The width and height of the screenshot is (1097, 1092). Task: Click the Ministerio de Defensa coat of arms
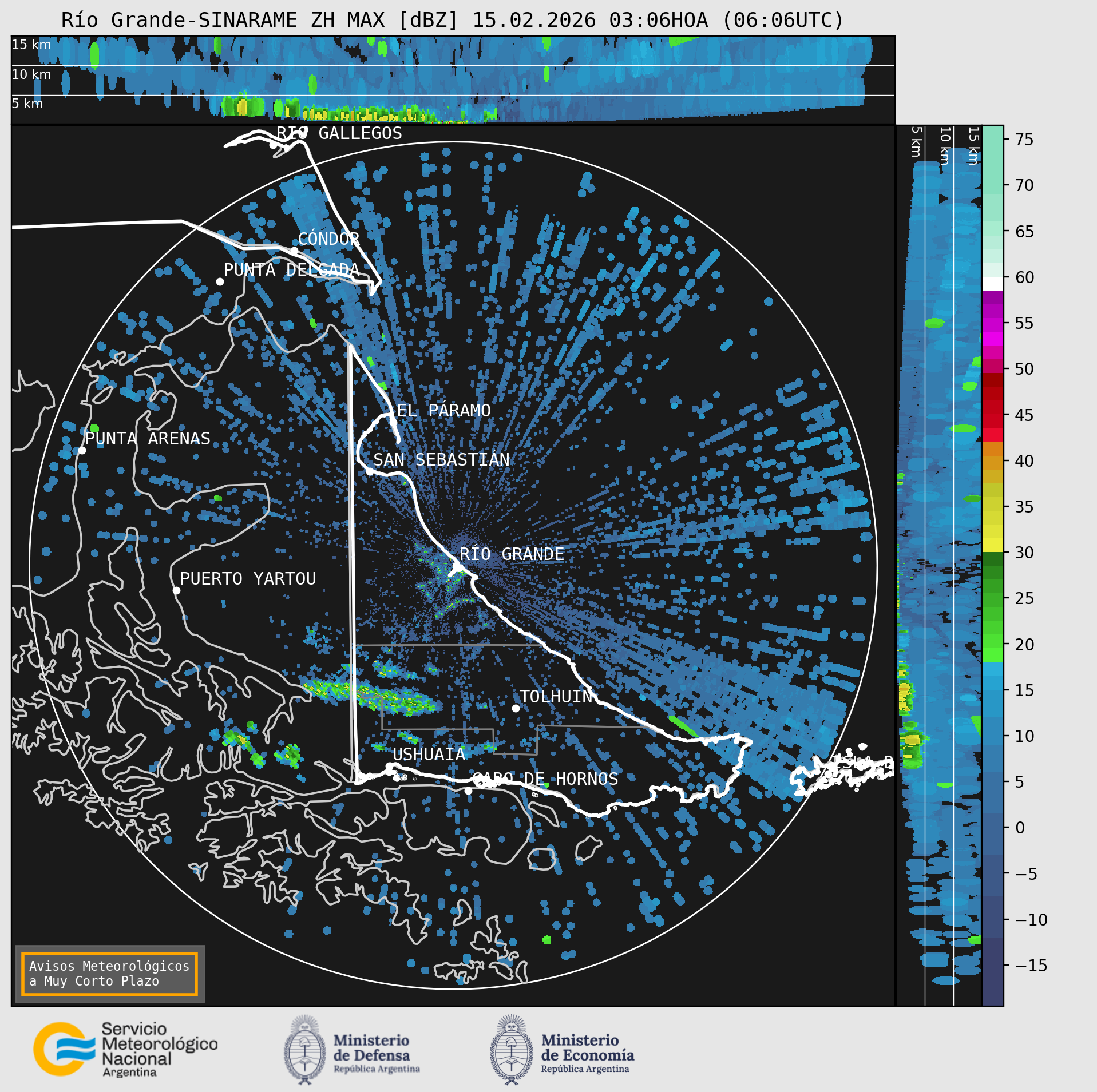[x=305, y=1050]
